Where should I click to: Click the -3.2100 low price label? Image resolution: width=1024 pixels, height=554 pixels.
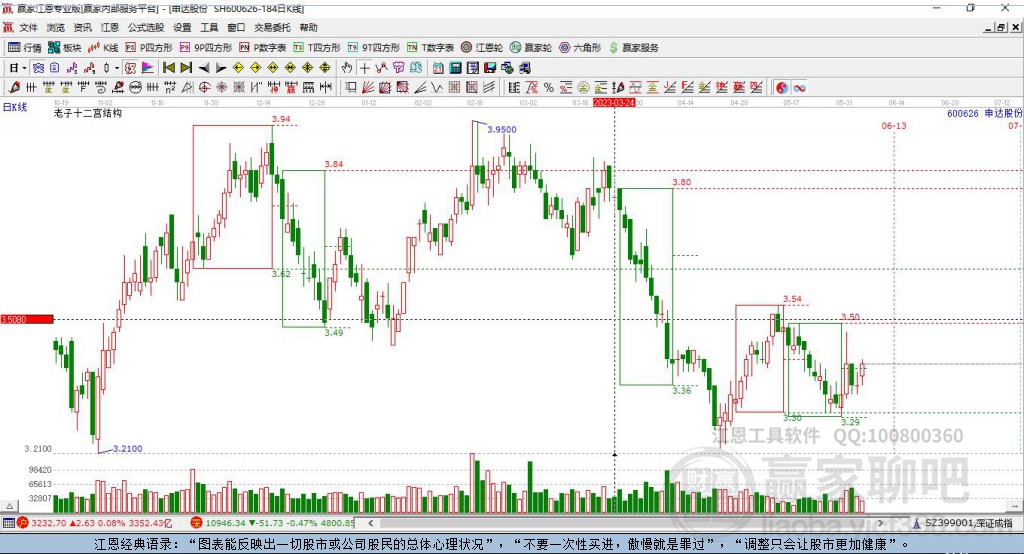127,449
